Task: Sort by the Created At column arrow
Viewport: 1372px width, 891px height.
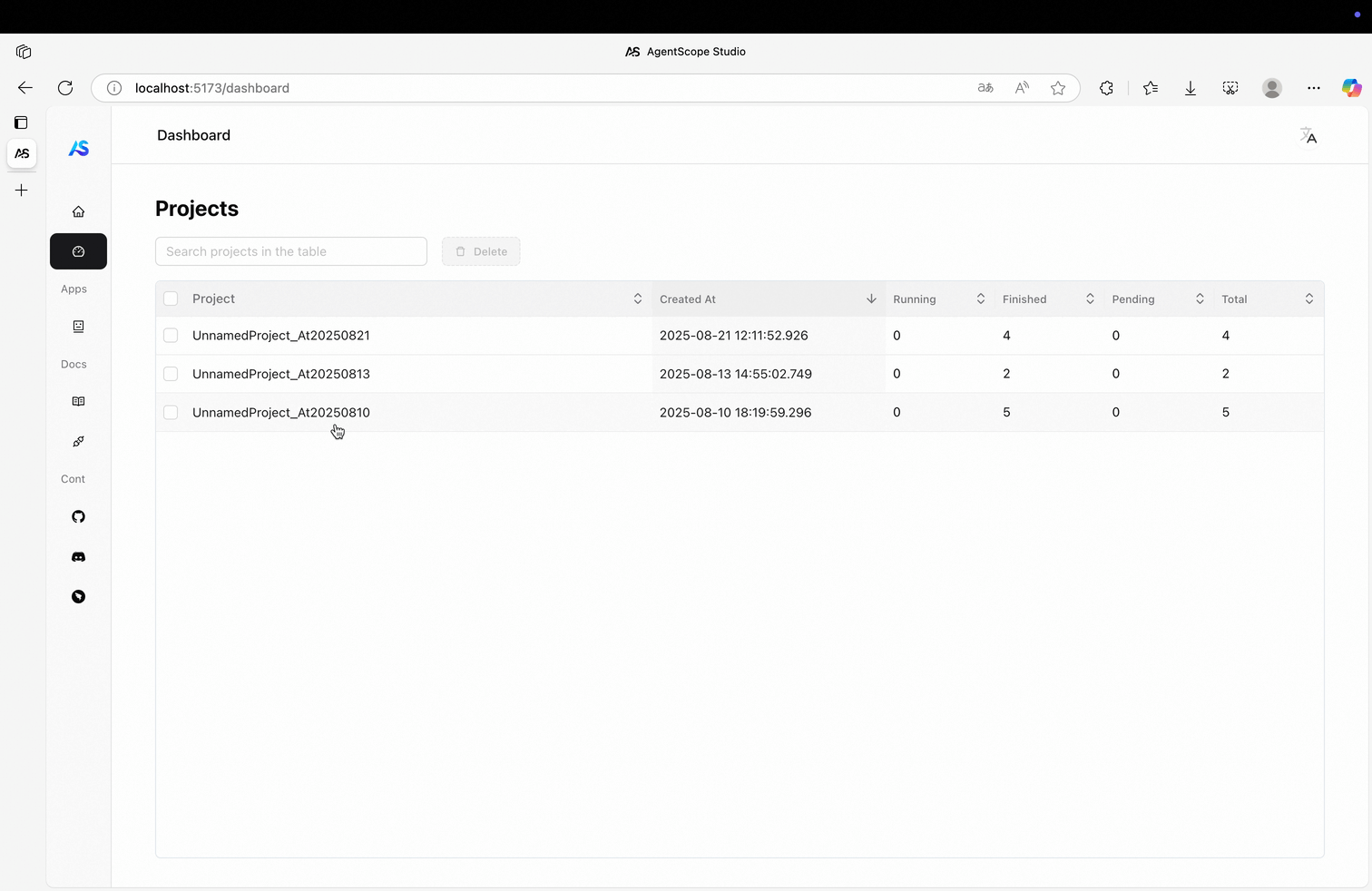Action: [871, 299]
